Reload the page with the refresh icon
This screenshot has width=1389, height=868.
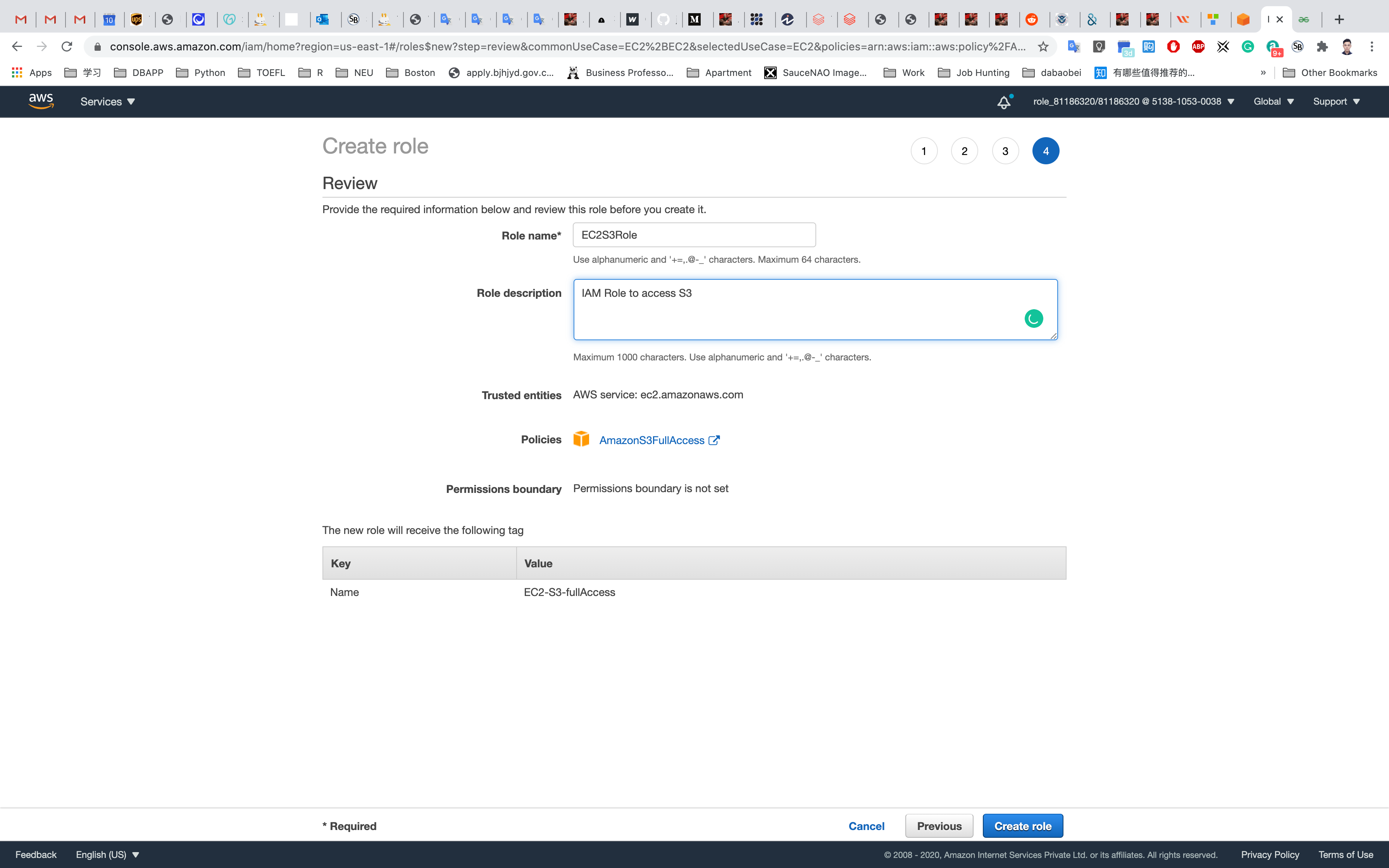tap(67, 46)
